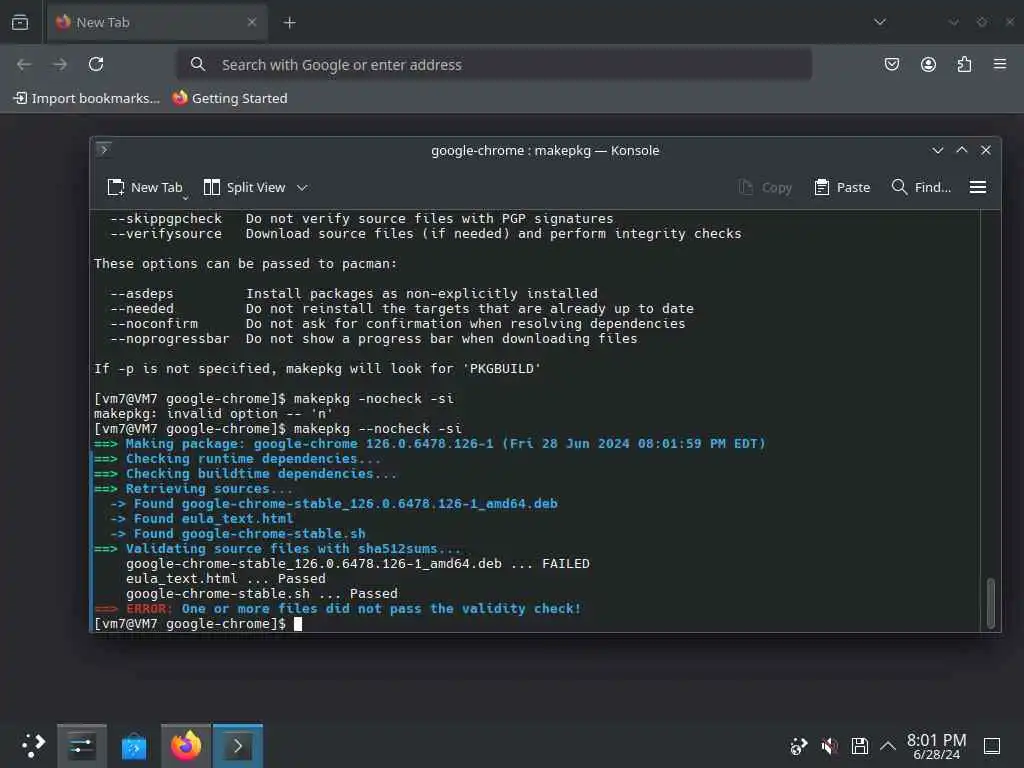Click the --noprogressbar option text
This screenshot has width=1024, height=768.
pyautogui.click(x=170, y=338)
